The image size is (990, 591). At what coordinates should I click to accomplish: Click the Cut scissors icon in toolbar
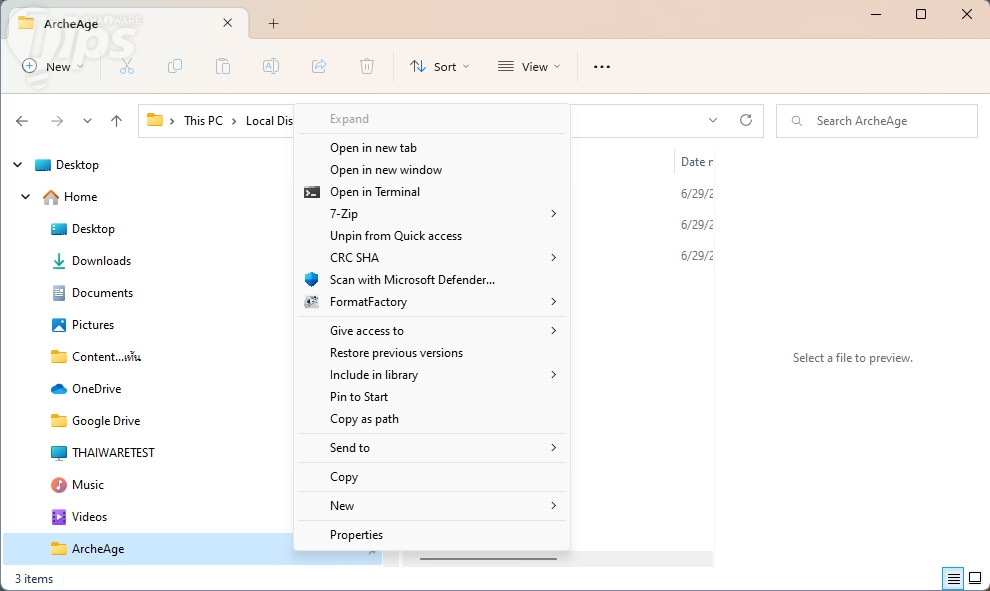coord(127,67)
